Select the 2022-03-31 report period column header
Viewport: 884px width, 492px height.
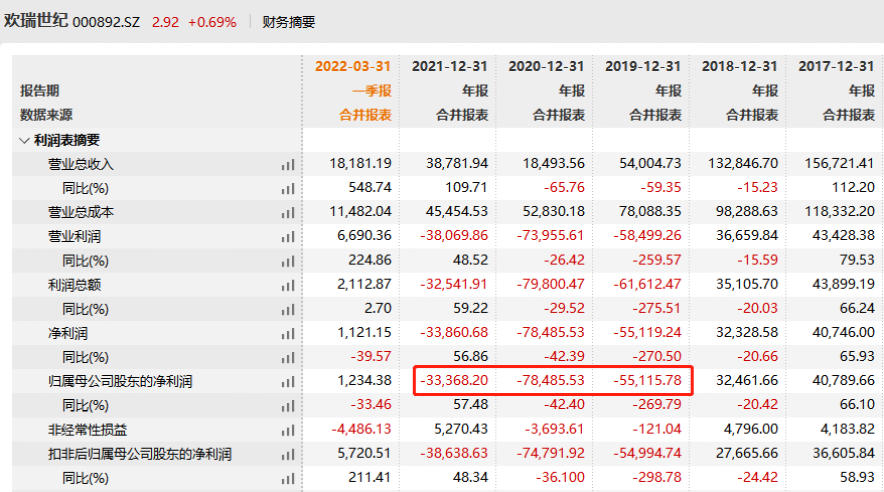(353, 66)
